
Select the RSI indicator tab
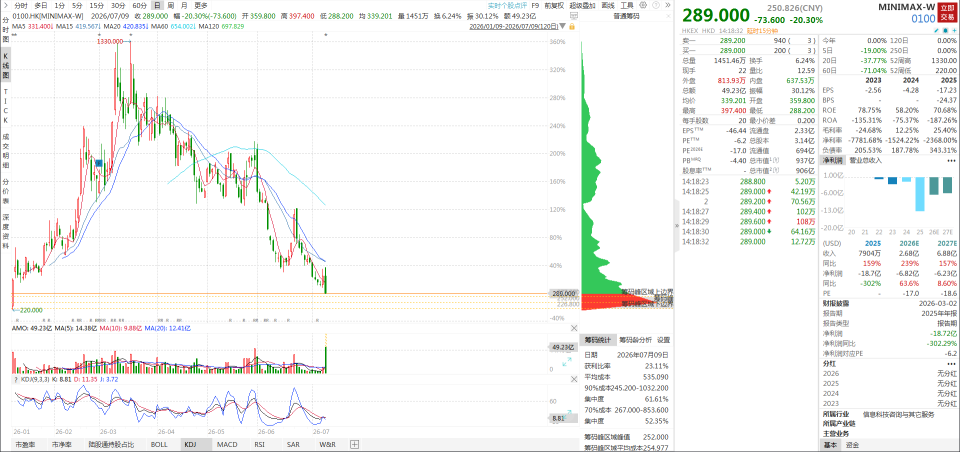click(260, 445)
